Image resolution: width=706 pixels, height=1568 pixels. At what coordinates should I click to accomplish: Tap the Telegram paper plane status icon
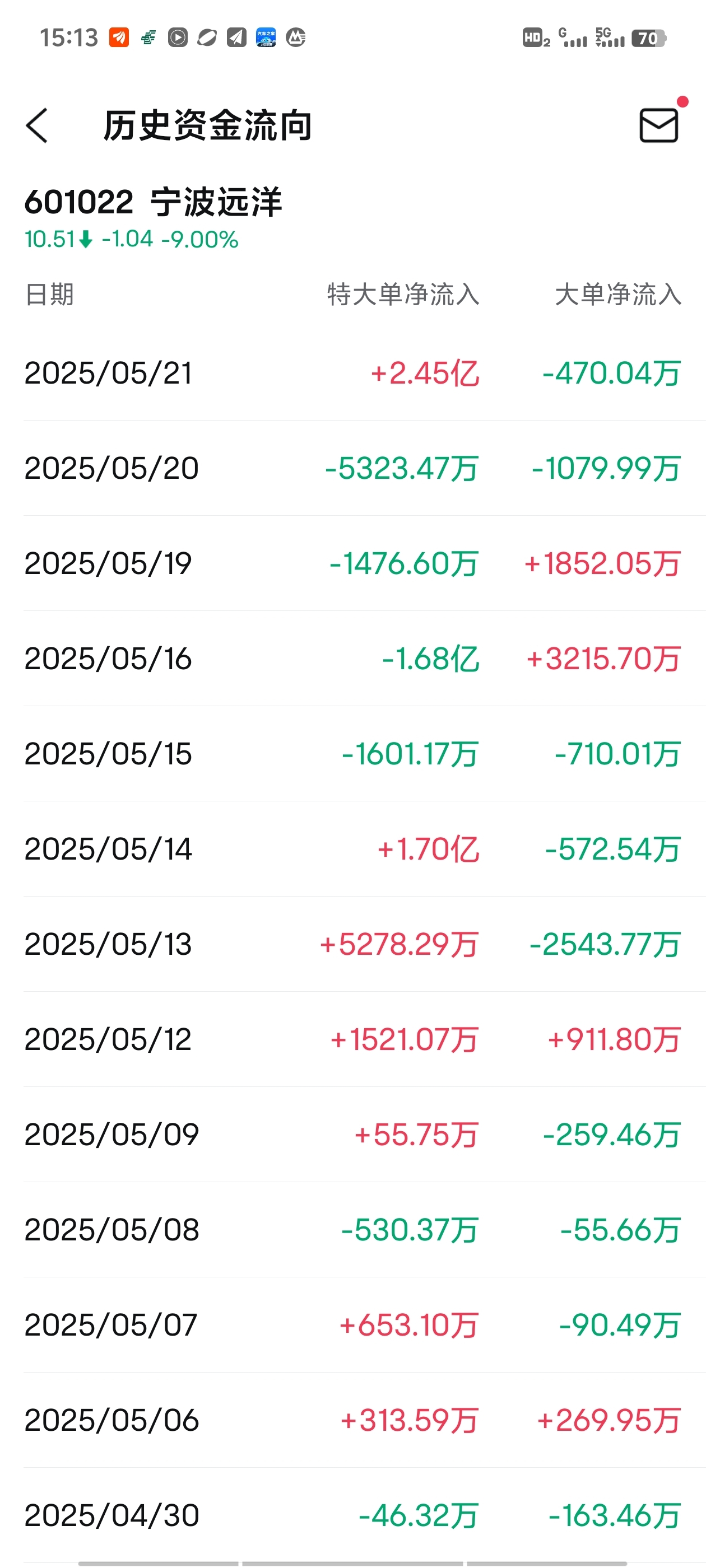coord(236,38)
